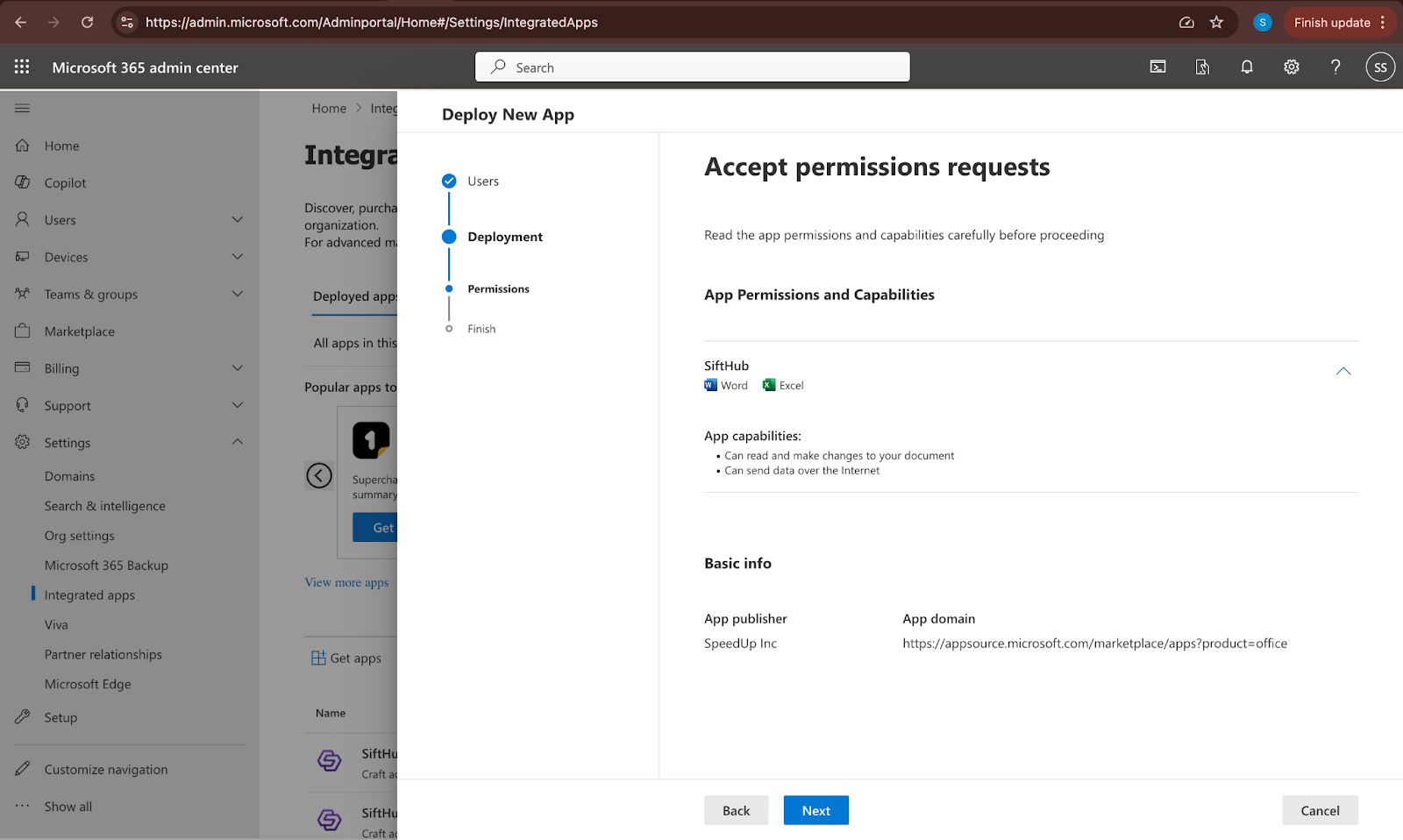Screen dimensions: 1403x840
Task: Open the app launcher waffle icon
Action: (x=22, y=67)
